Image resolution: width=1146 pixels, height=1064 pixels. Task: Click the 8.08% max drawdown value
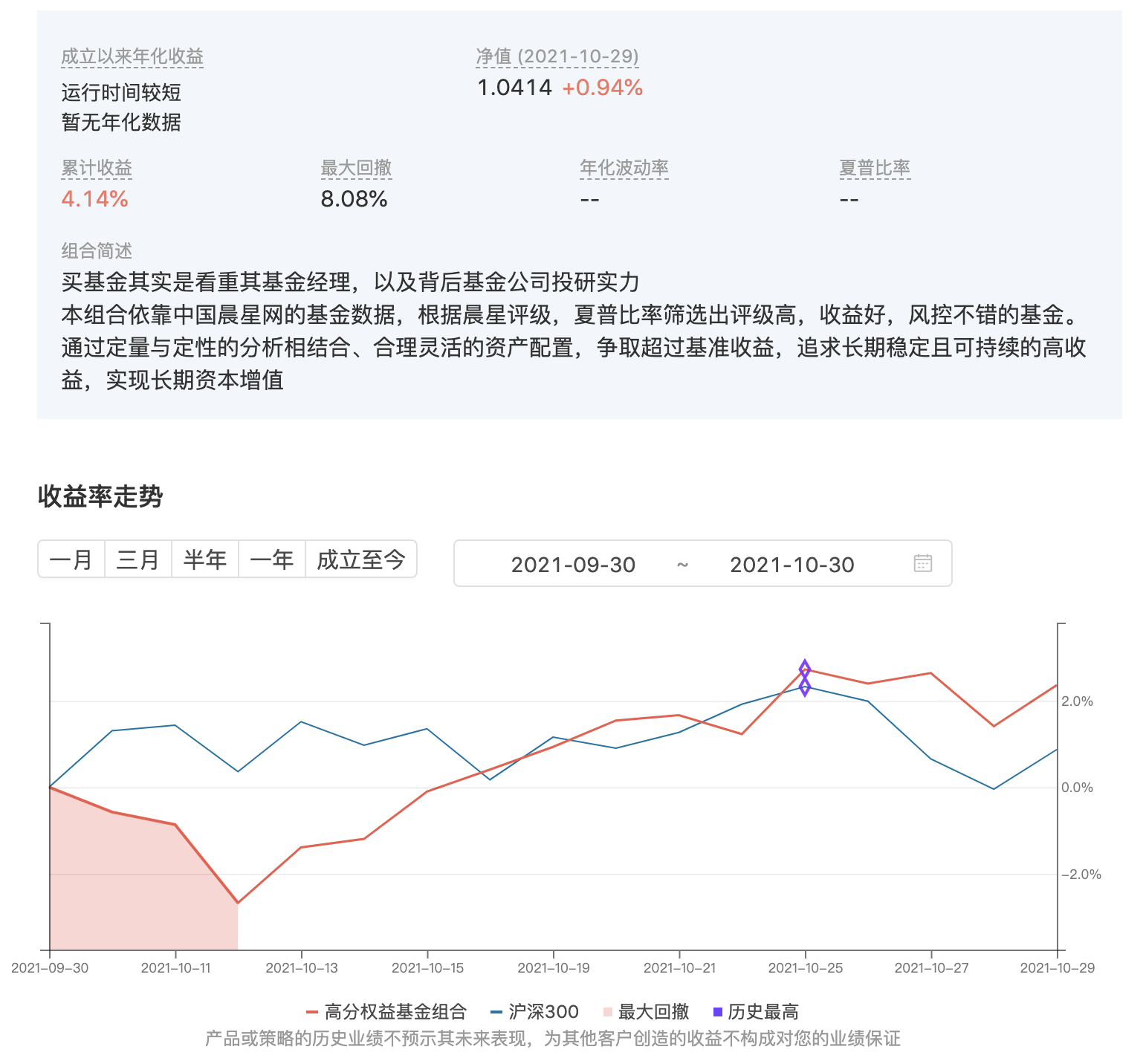[354, 199]
